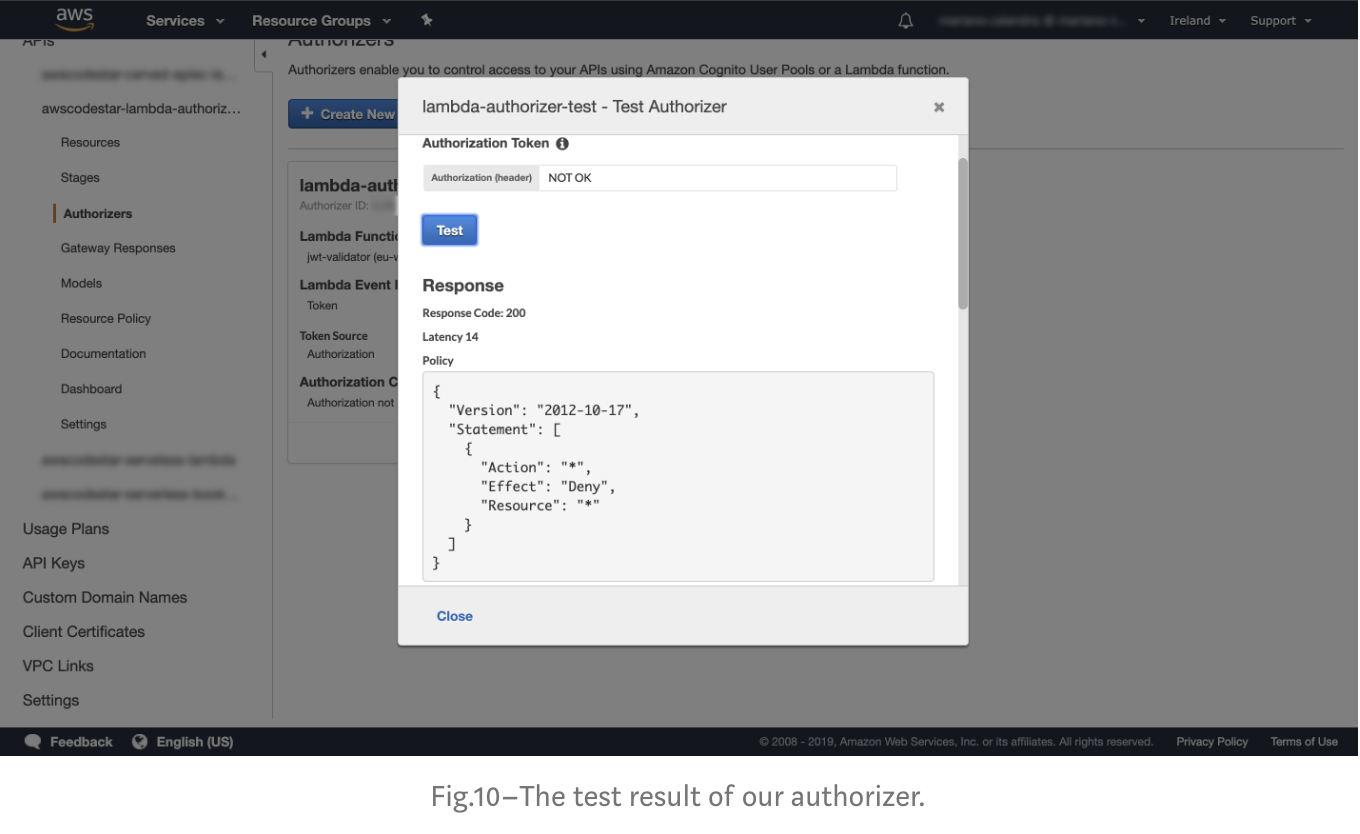This screenshot has height=834, width=1360.
Task: Open Stages in the sidebar
Action: [80, 177]
